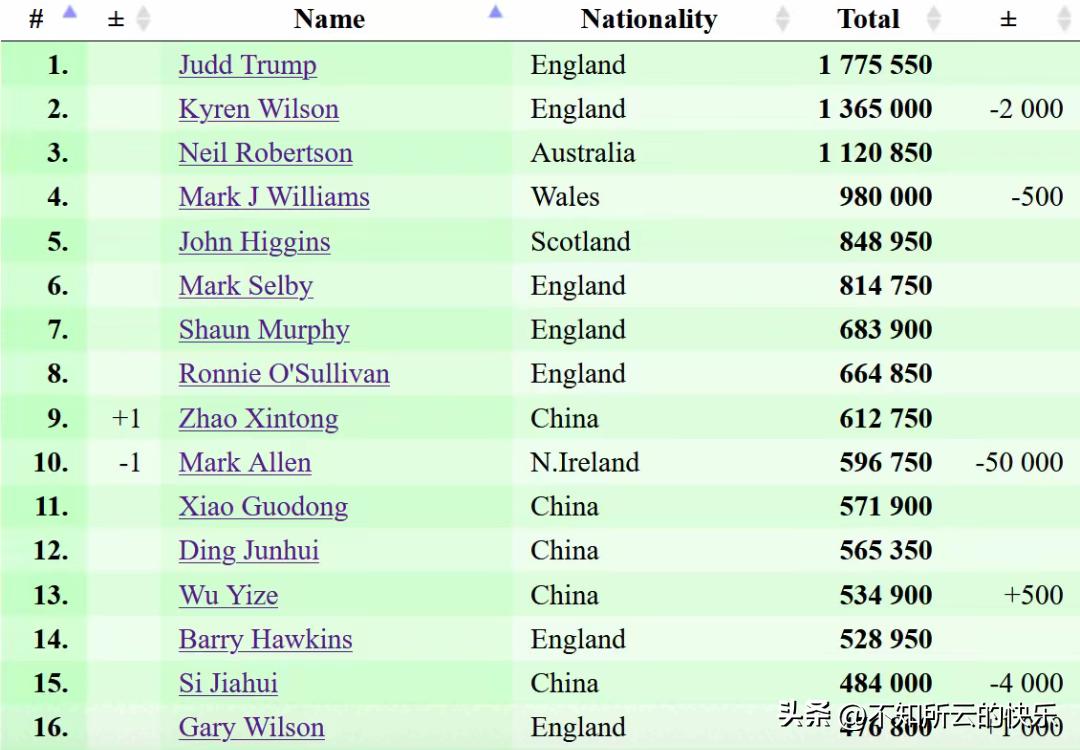Sort table by Nationality header
The height and width of the screenshot is (750, 1080).
point(648,19)
